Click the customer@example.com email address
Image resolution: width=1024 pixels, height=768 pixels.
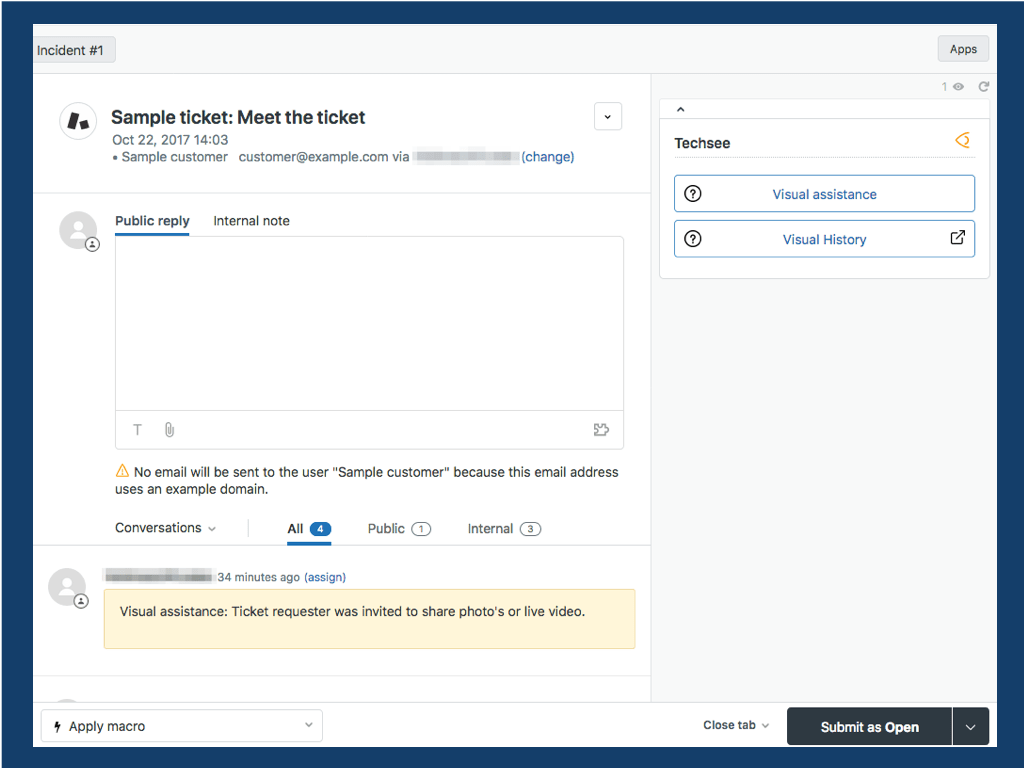coord(313,157)
